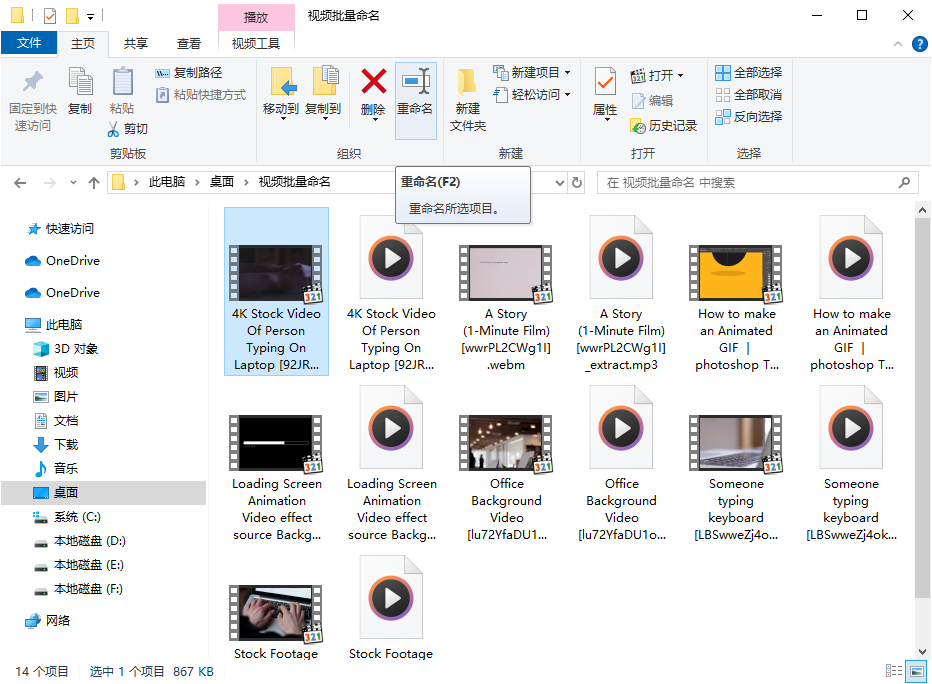
Task: Switch to large thumbnails view in status bar
Action: click(915, 671)
